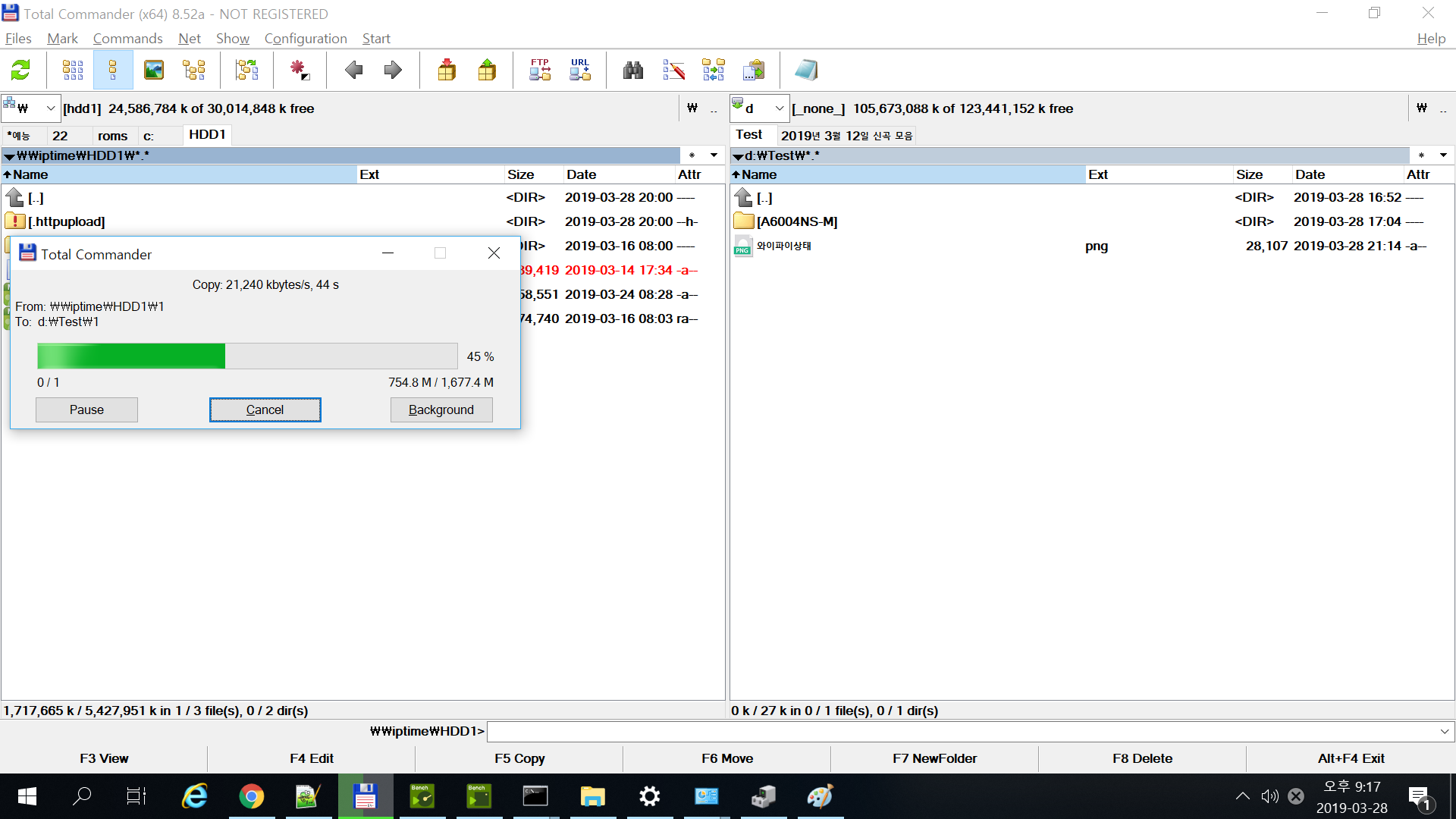Screen dimensions: 1456x819
Task: Open the Multi-Rename tool icon
Action: click(673, 71)
